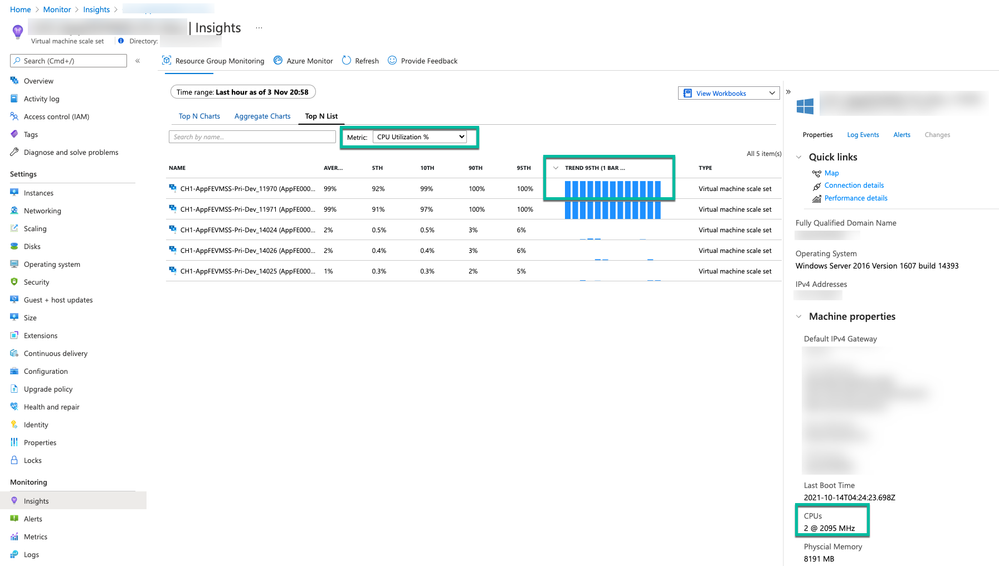Screen dimensions: 999x566
Task: Open Logs under Monitoring
Action: point(31,555)
